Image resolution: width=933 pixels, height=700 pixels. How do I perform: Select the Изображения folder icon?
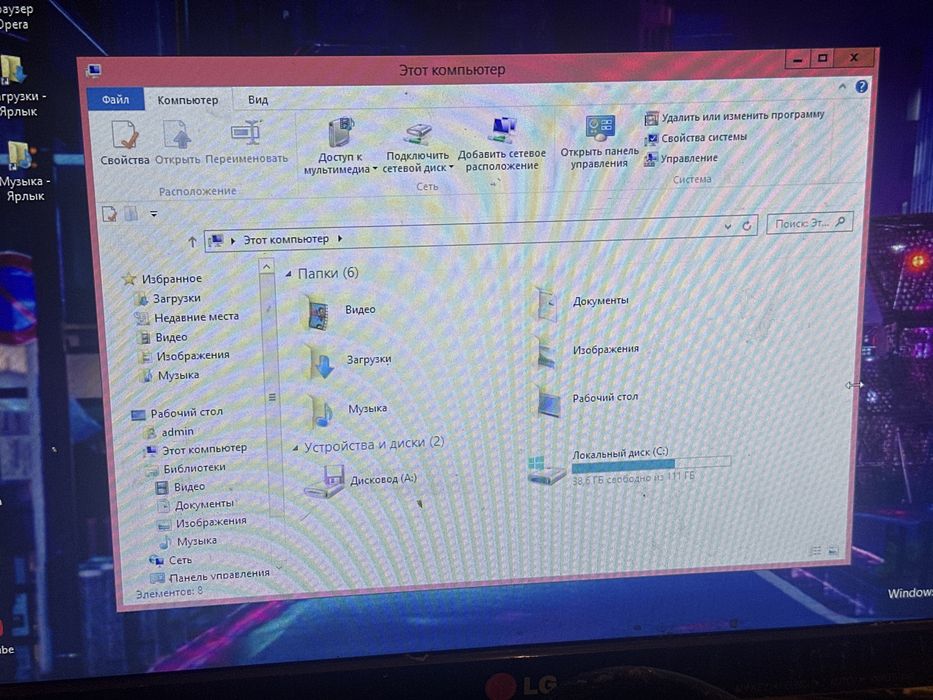547,352
